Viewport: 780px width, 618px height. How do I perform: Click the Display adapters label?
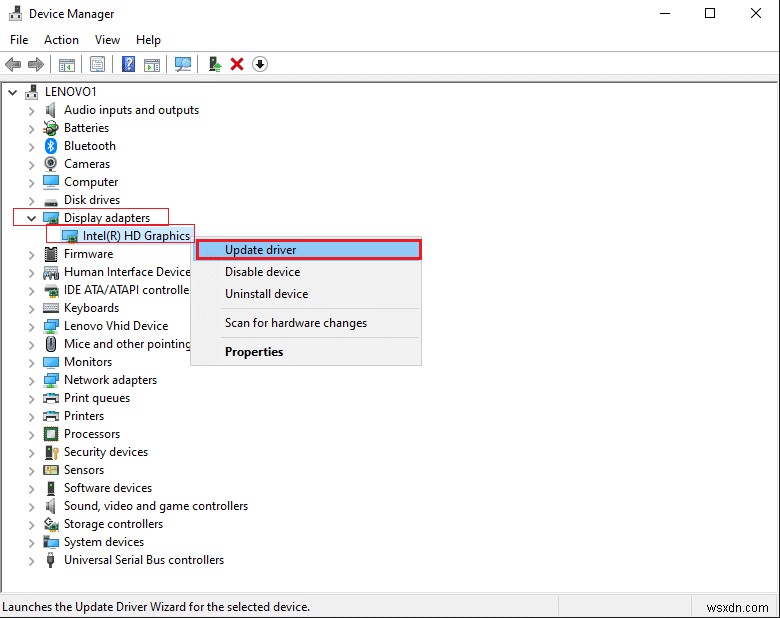(107, 218)
